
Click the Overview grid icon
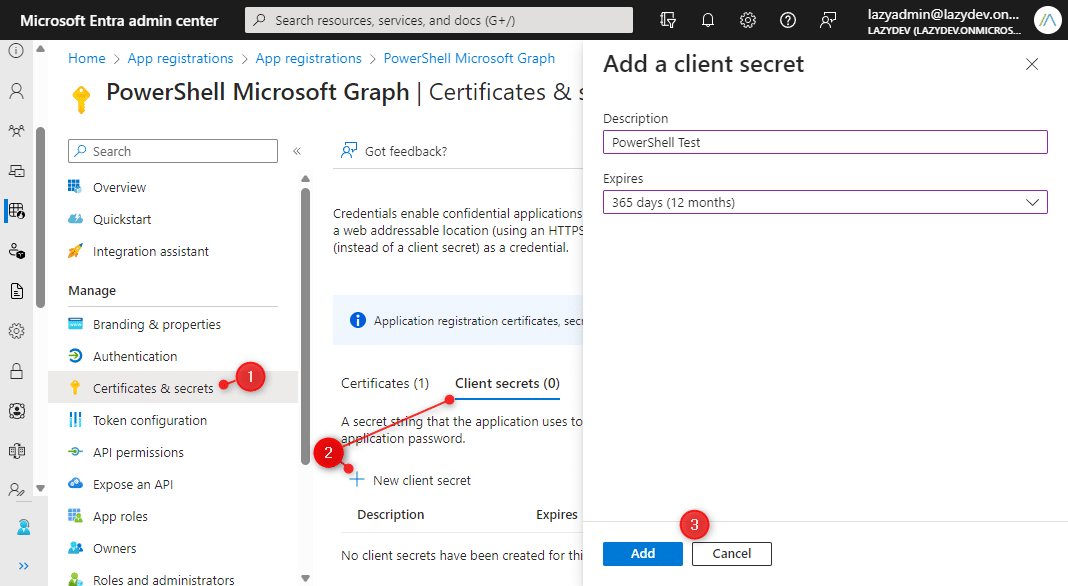[75, 187]
